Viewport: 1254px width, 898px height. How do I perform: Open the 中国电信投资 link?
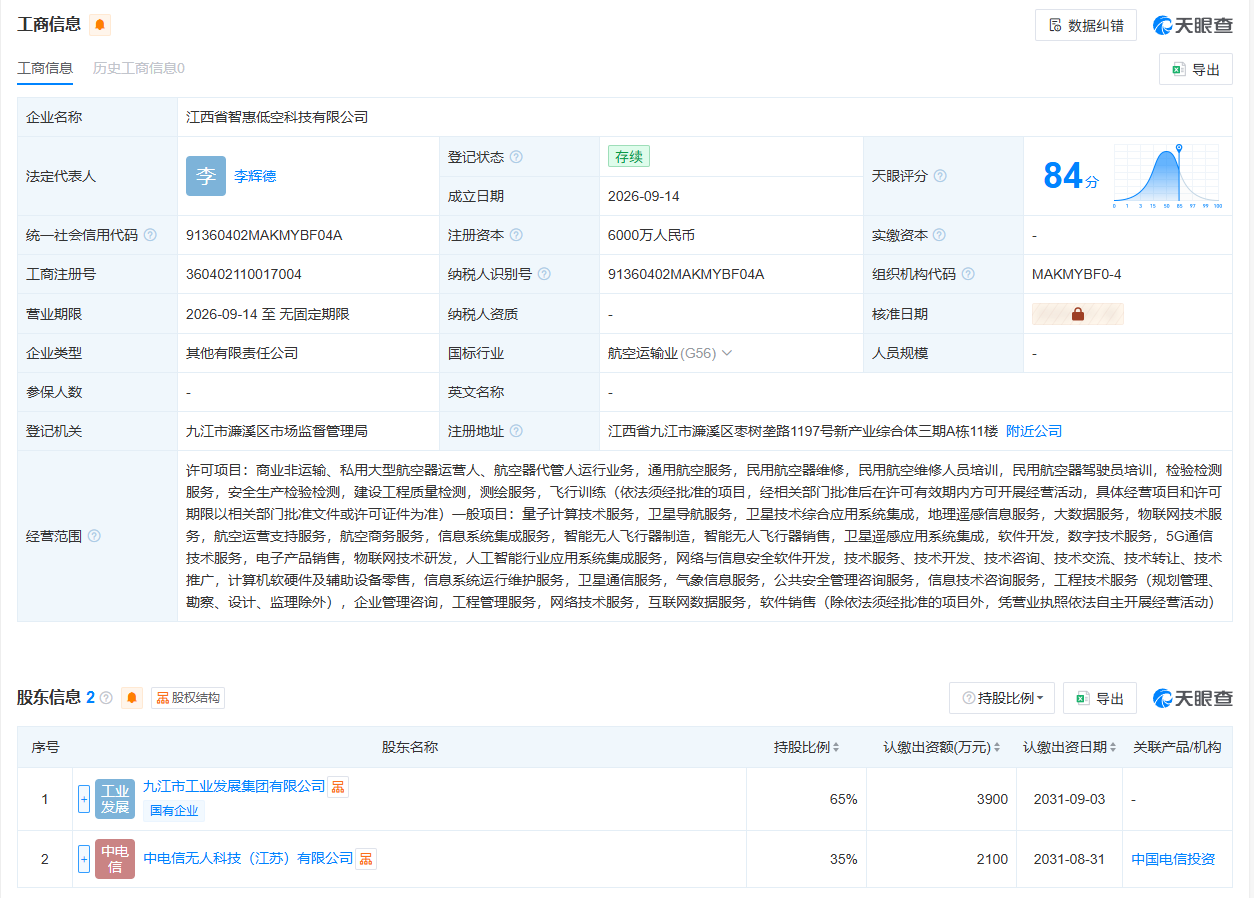point(1173,859)
